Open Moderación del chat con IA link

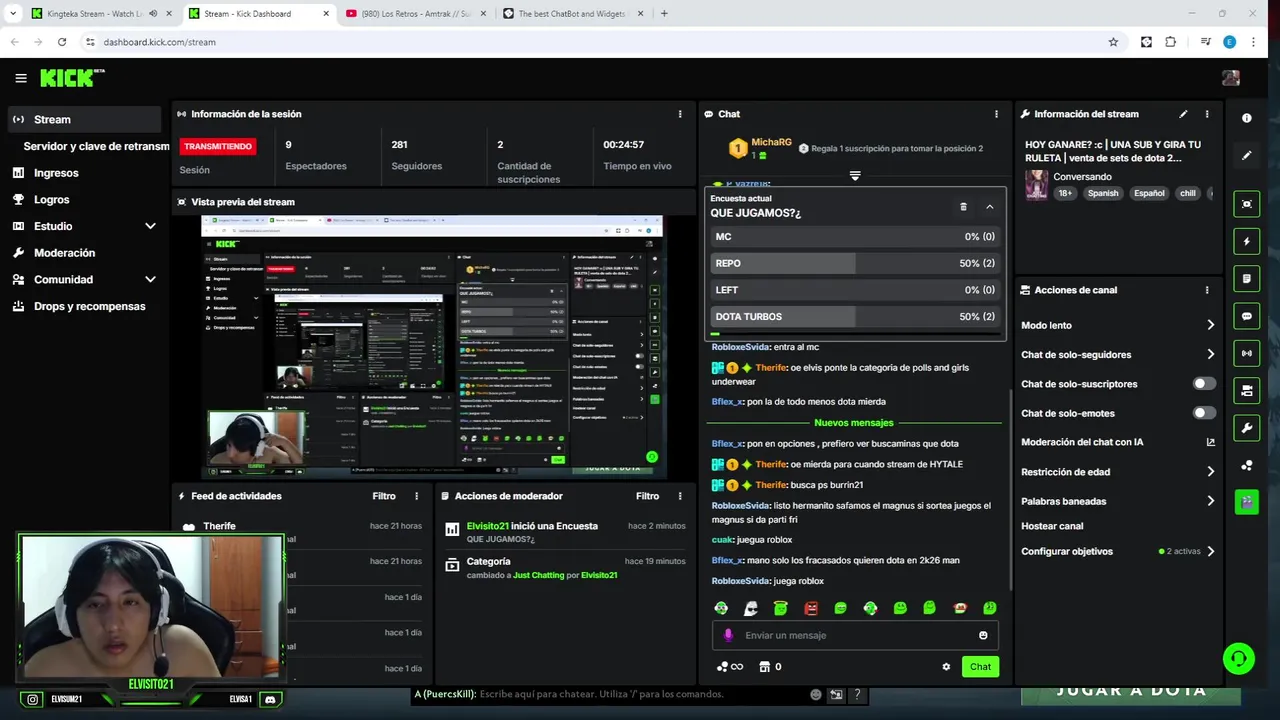click(x=1118, y=442)
